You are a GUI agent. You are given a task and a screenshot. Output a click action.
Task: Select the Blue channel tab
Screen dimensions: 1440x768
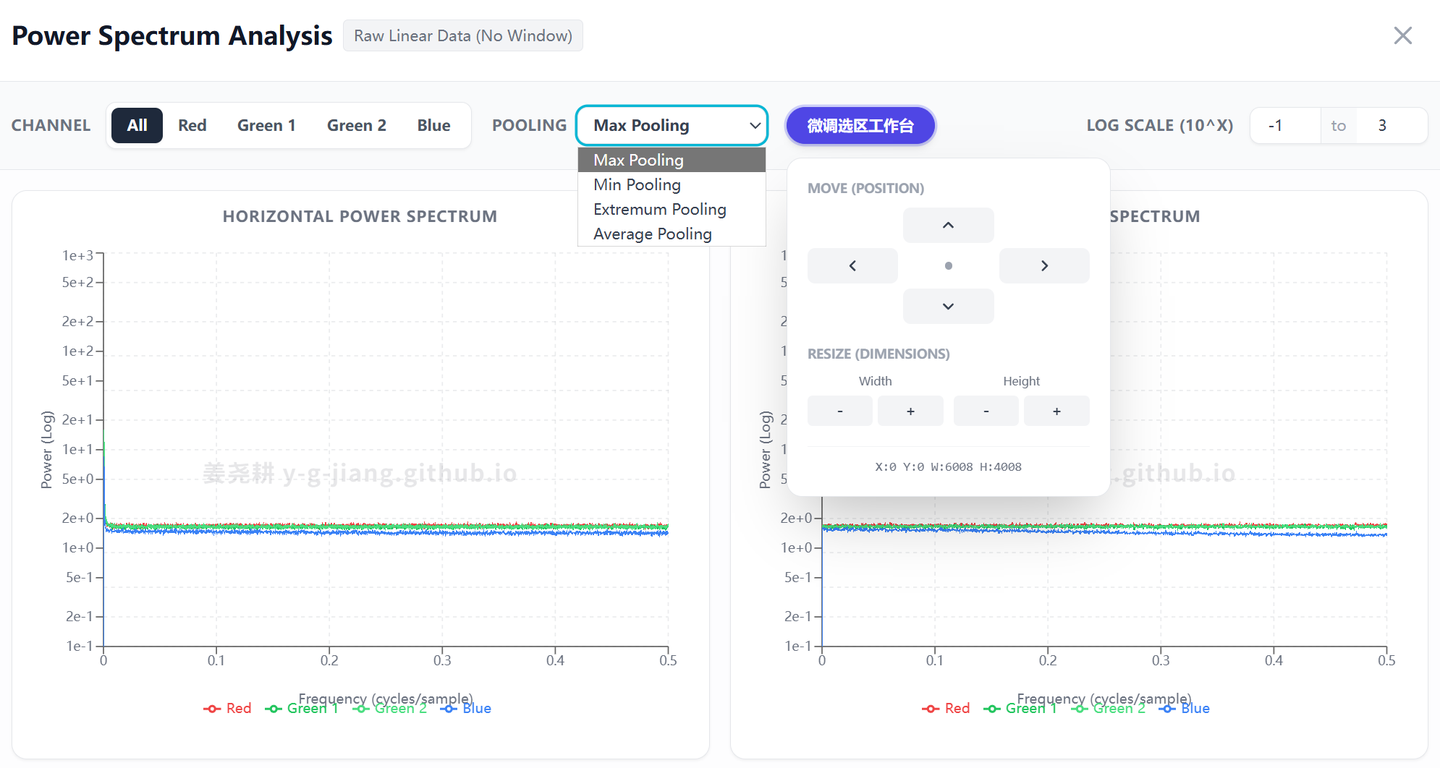coord(434,125)
